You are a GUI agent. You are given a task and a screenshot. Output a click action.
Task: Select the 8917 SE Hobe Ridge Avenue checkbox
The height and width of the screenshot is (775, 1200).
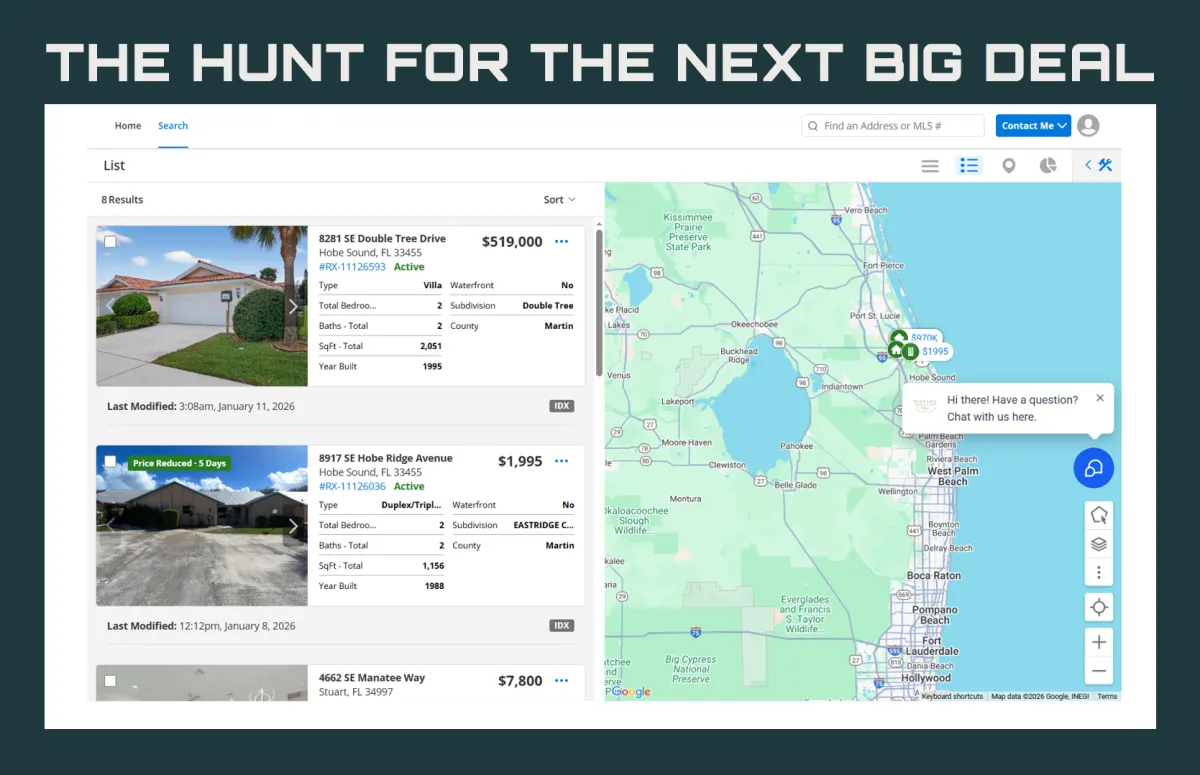click(x=110, y=461)
